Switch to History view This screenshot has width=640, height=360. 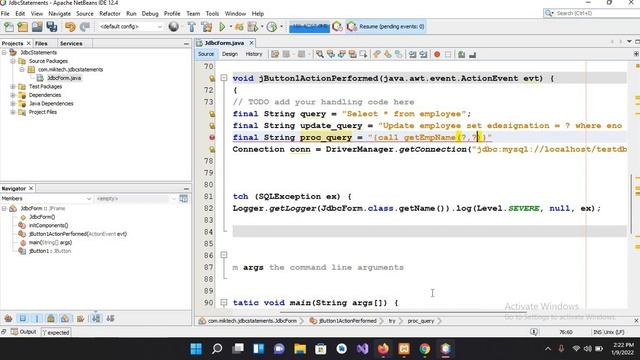click(253, 54)
